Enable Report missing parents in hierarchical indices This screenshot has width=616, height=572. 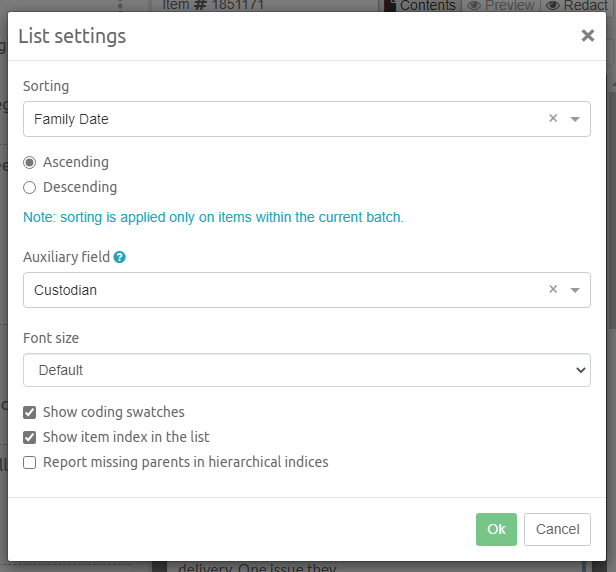[x=30, y=462]
